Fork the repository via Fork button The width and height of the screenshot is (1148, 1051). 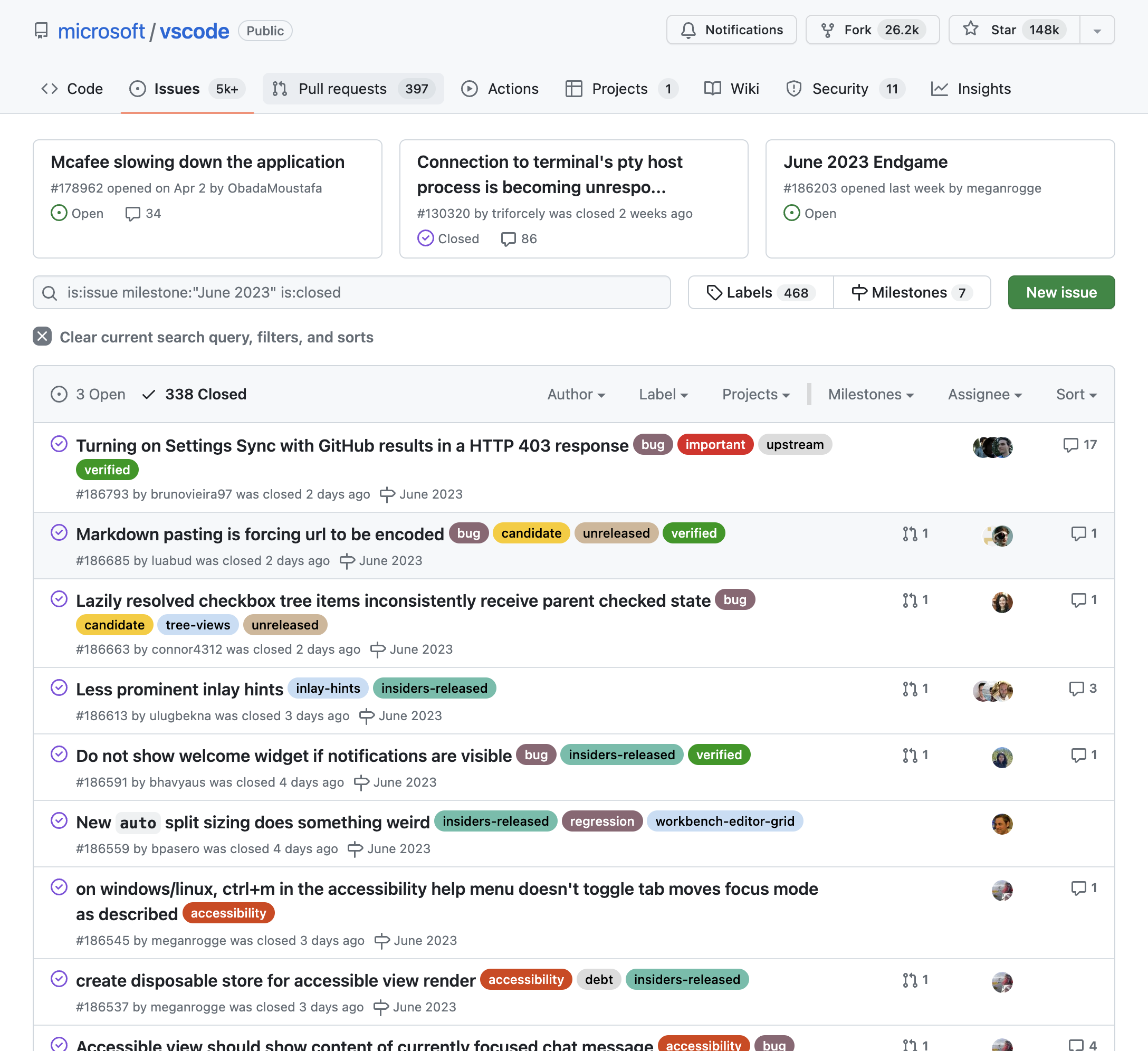[x=873, y=30]
